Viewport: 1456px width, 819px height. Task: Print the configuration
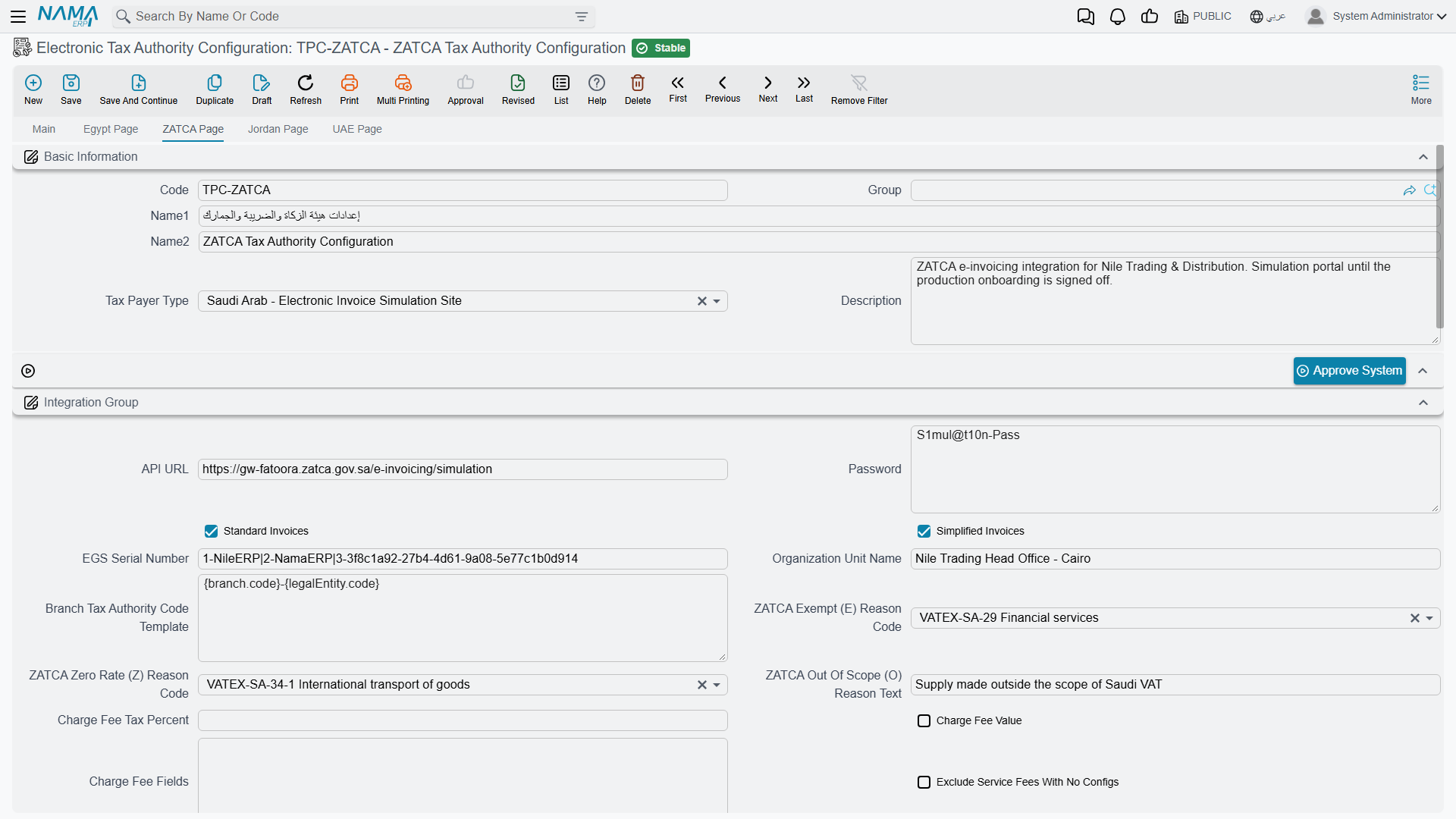tap(350, 89)
